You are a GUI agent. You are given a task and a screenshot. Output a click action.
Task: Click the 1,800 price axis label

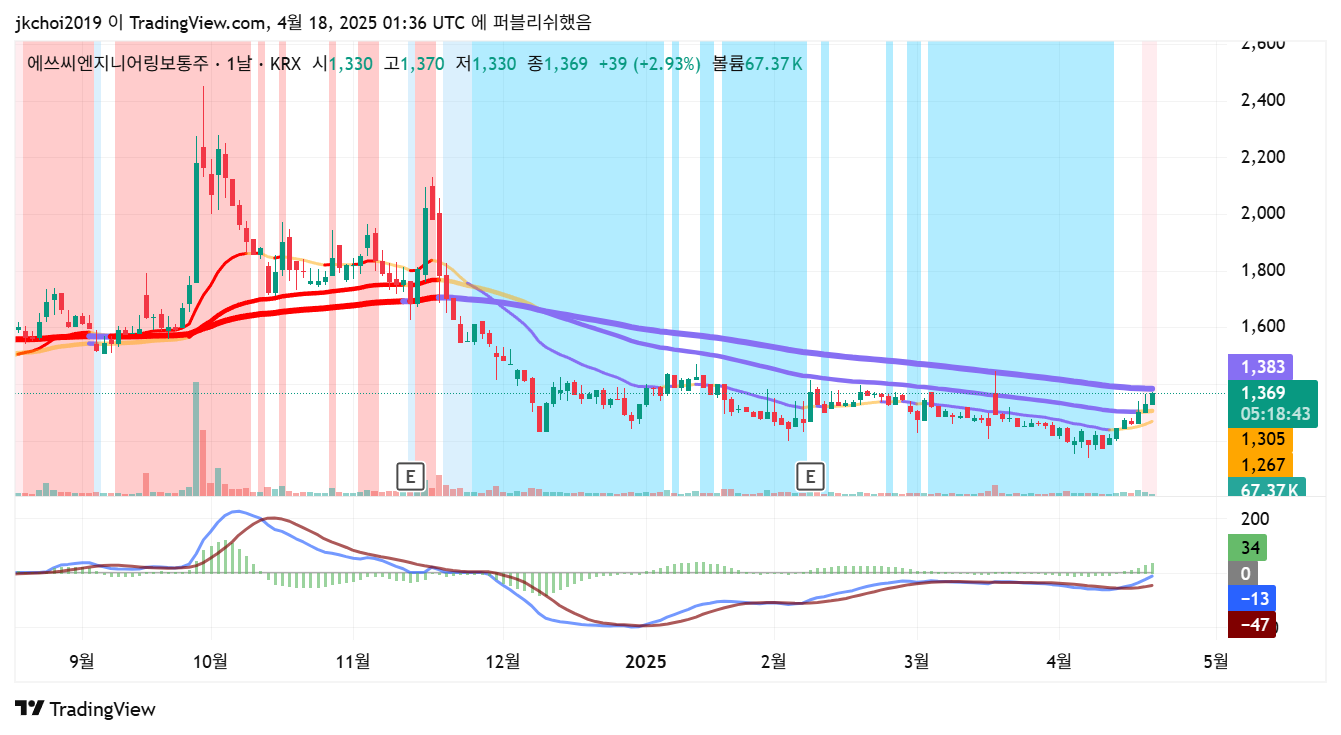click(x=1262, y=270)
